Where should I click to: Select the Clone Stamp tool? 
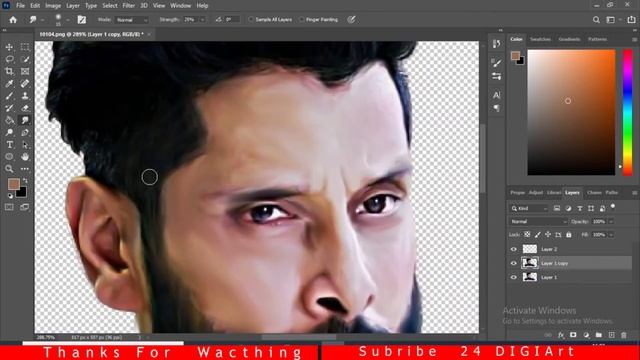(x=25, y=96)
